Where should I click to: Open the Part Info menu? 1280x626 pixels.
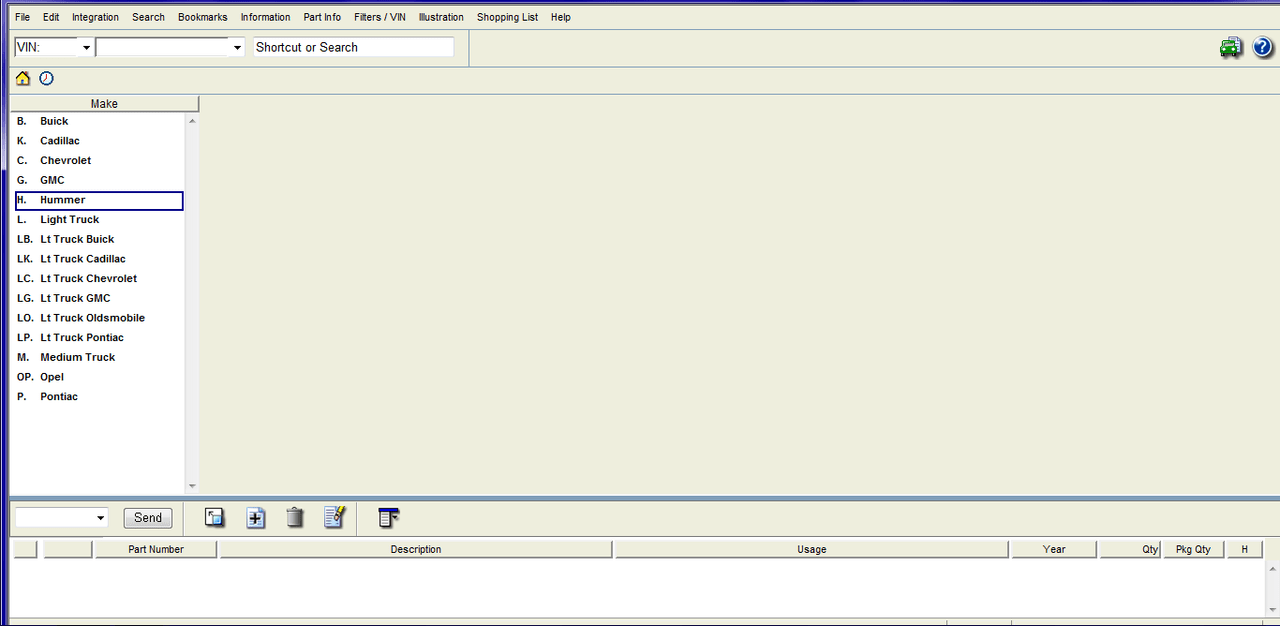[x=322, y=17]
